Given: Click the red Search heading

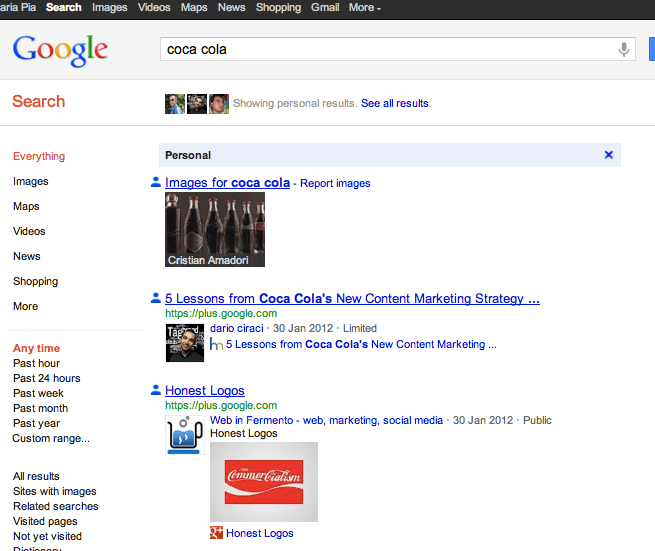Looking at the screenshot, I should coord(38,102).
